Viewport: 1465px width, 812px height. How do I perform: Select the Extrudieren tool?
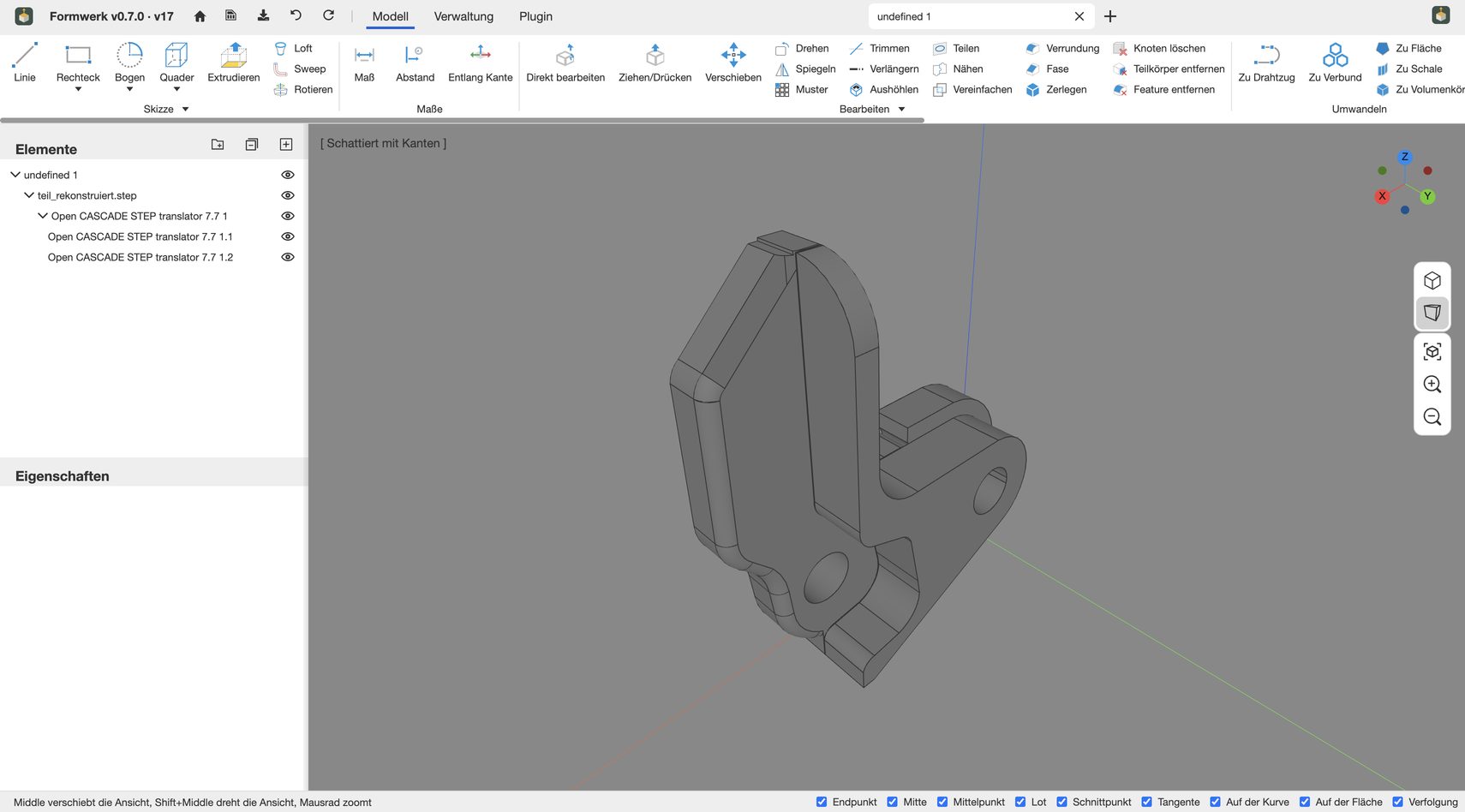point(233,63)
